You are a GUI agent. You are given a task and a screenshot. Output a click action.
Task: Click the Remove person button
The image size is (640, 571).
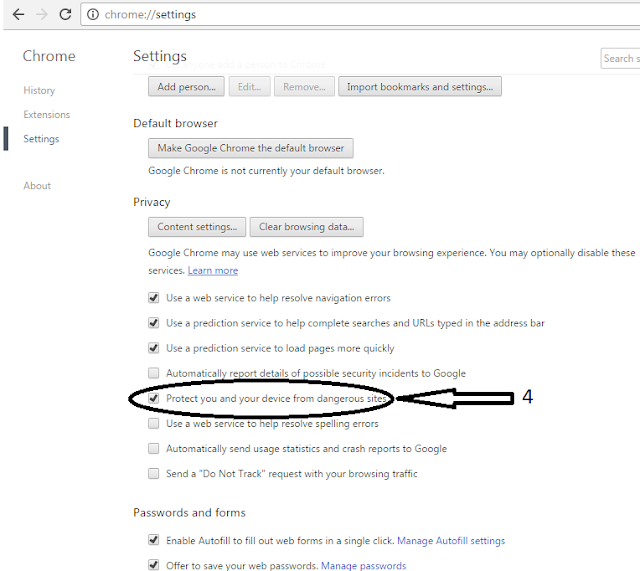pos(304,87)
